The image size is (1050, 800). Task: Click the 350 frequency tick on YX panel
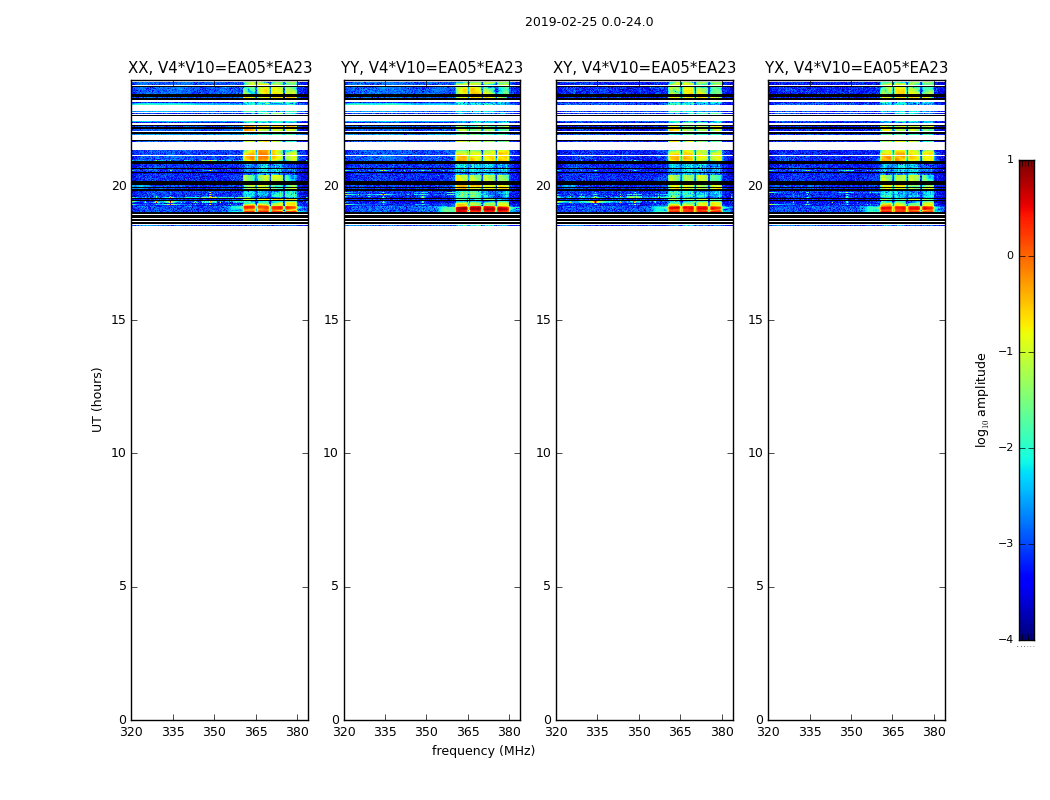(x=851, y=732)
